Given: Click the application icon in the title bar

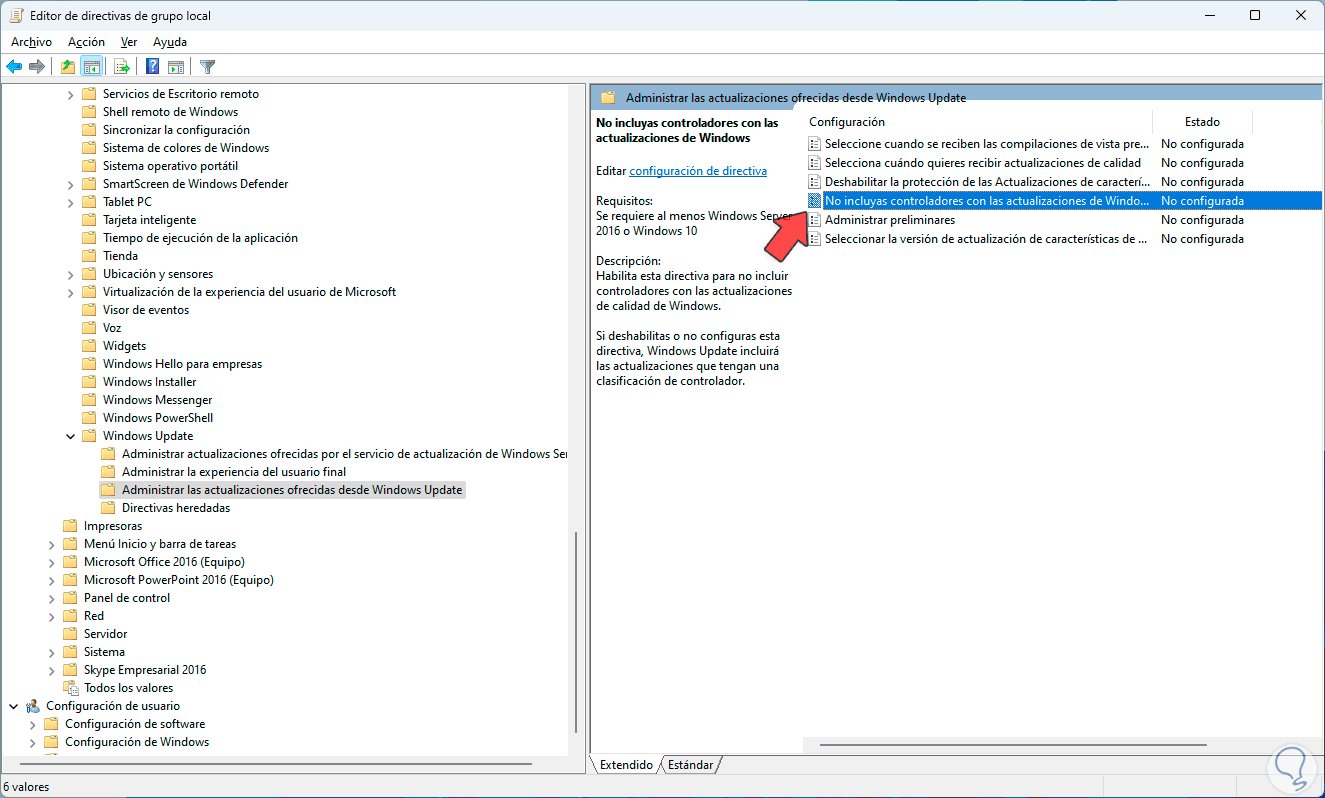Looking at the screenshot, I should [17, 16].
